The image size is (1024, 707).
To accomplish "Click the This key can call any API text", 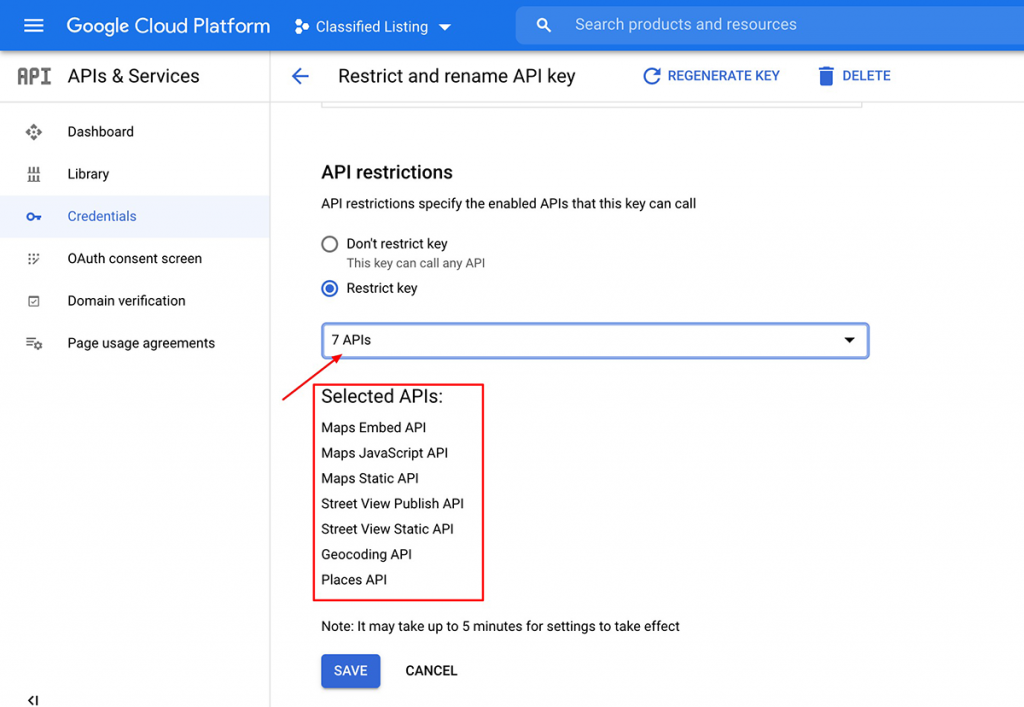I will coord(415,264).
